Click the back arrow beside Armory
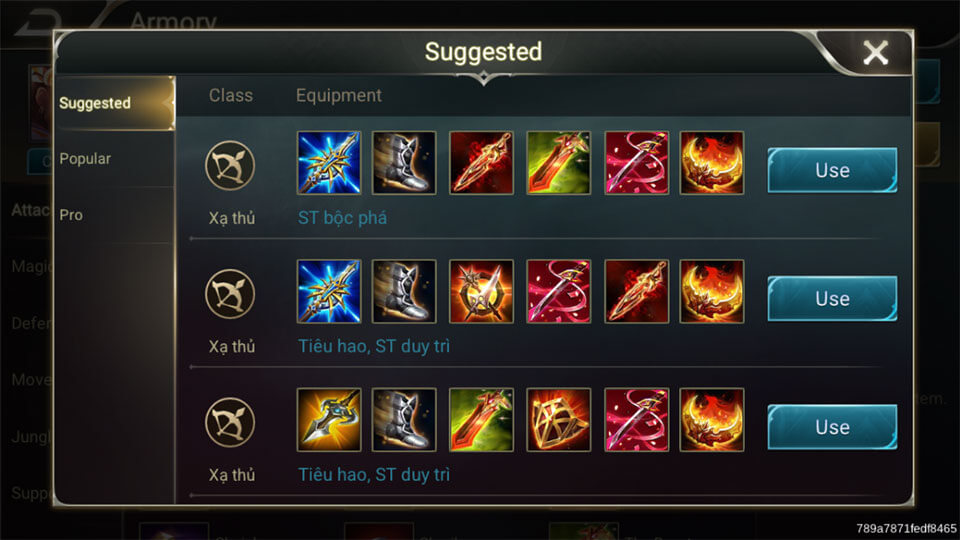960x540 pixels. point(36,21)
